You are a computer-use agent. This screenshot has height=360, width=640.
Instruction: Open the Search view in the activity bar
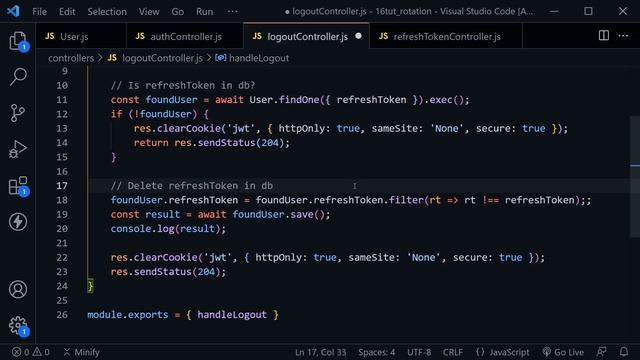pos(18,76)
